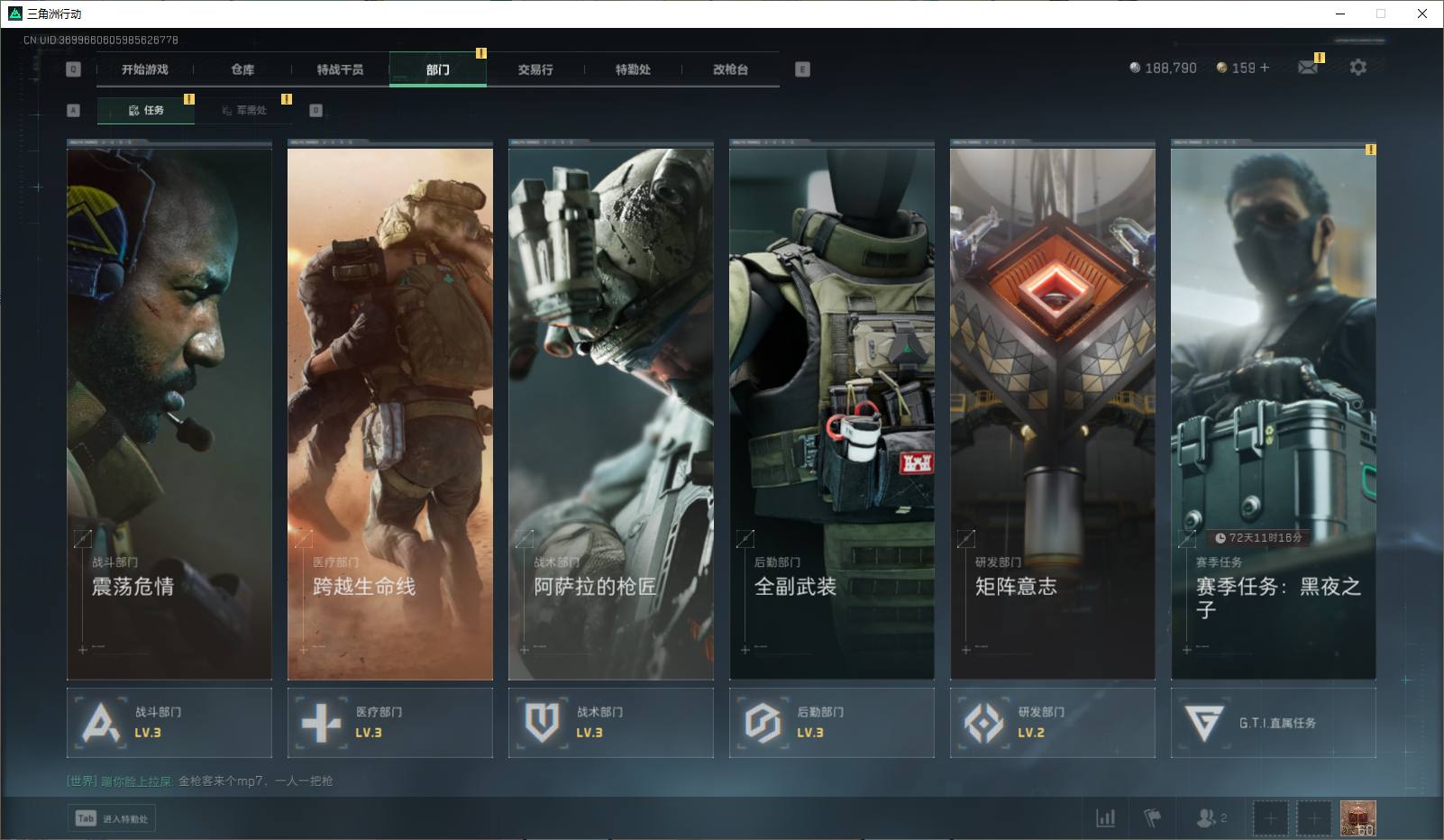Screen dimensions: 1444x840
Task: Go to the 特战干员 tab
Action: coord(340,69)
